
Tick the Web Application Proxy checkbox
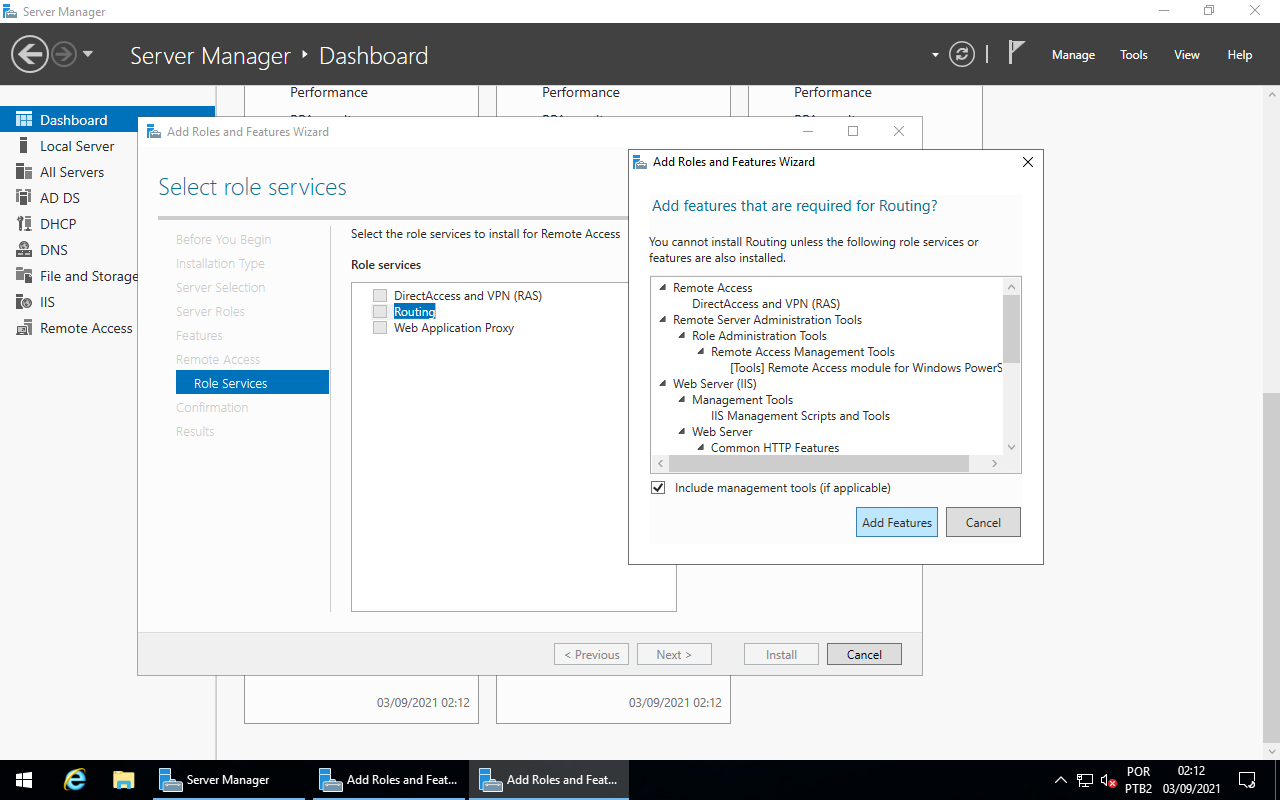coord(379,328)
